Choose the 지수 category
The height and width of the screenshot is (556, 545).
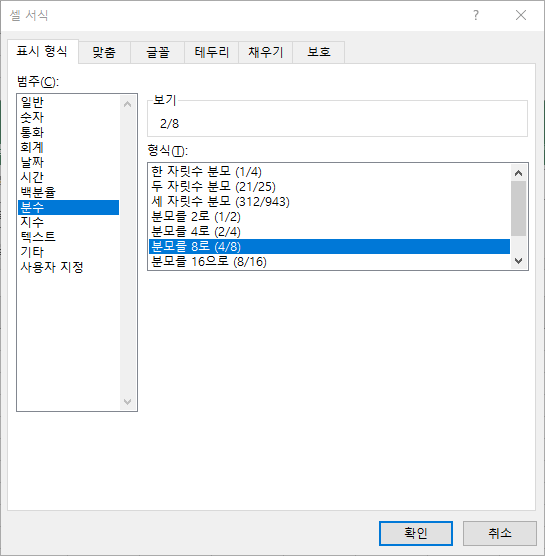tap(68, 222)
